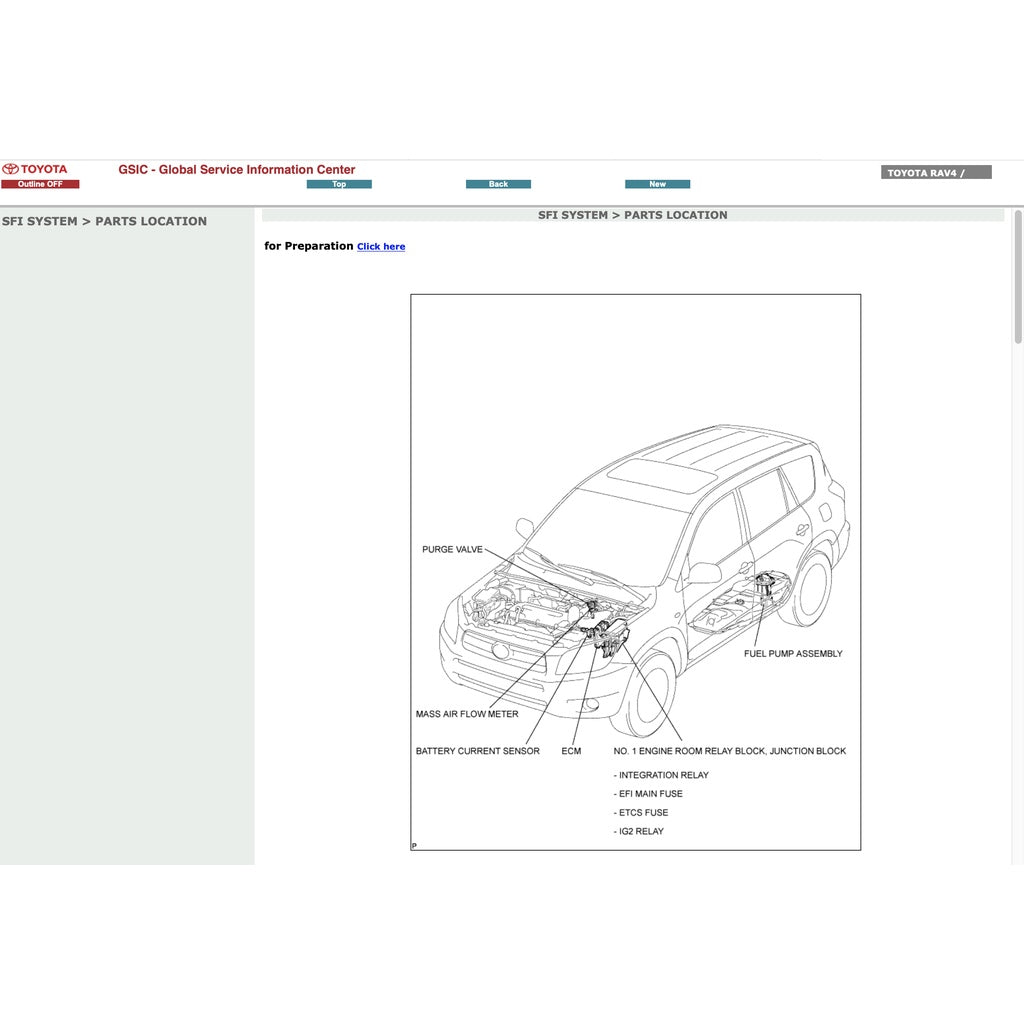Select SFI SYSTEM > PARTS LOCATION in sidebar
This screenshot has height=1024, width=1024.
pos(103,221)
